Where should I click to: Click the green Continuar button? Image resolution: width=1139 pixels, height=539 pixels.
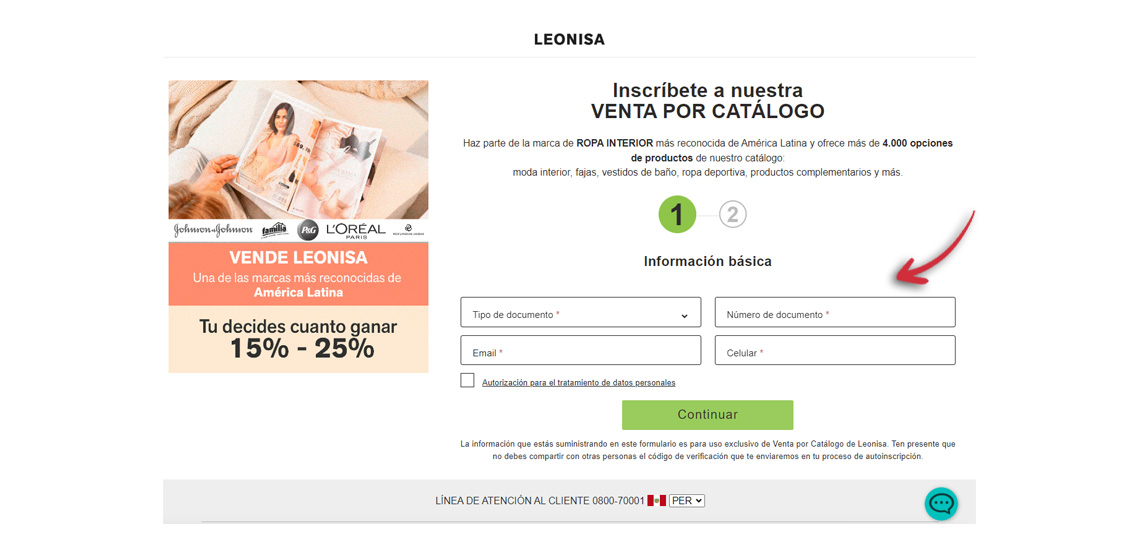pos(707,415)
